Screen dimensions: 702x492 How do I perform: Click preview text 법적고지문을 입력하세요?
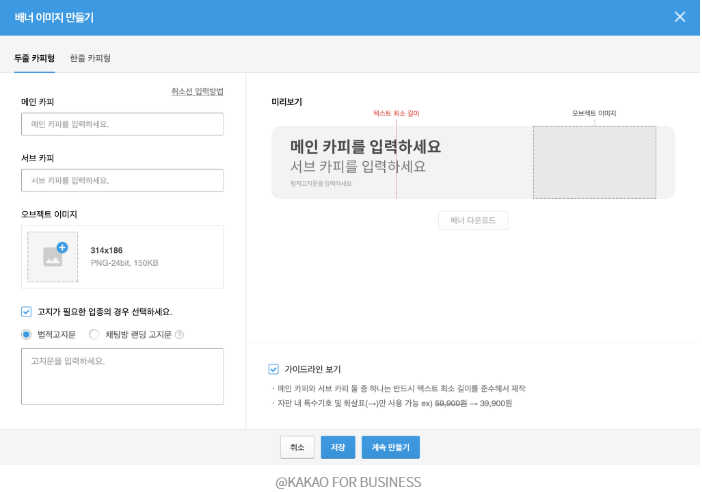pos(321,184)
